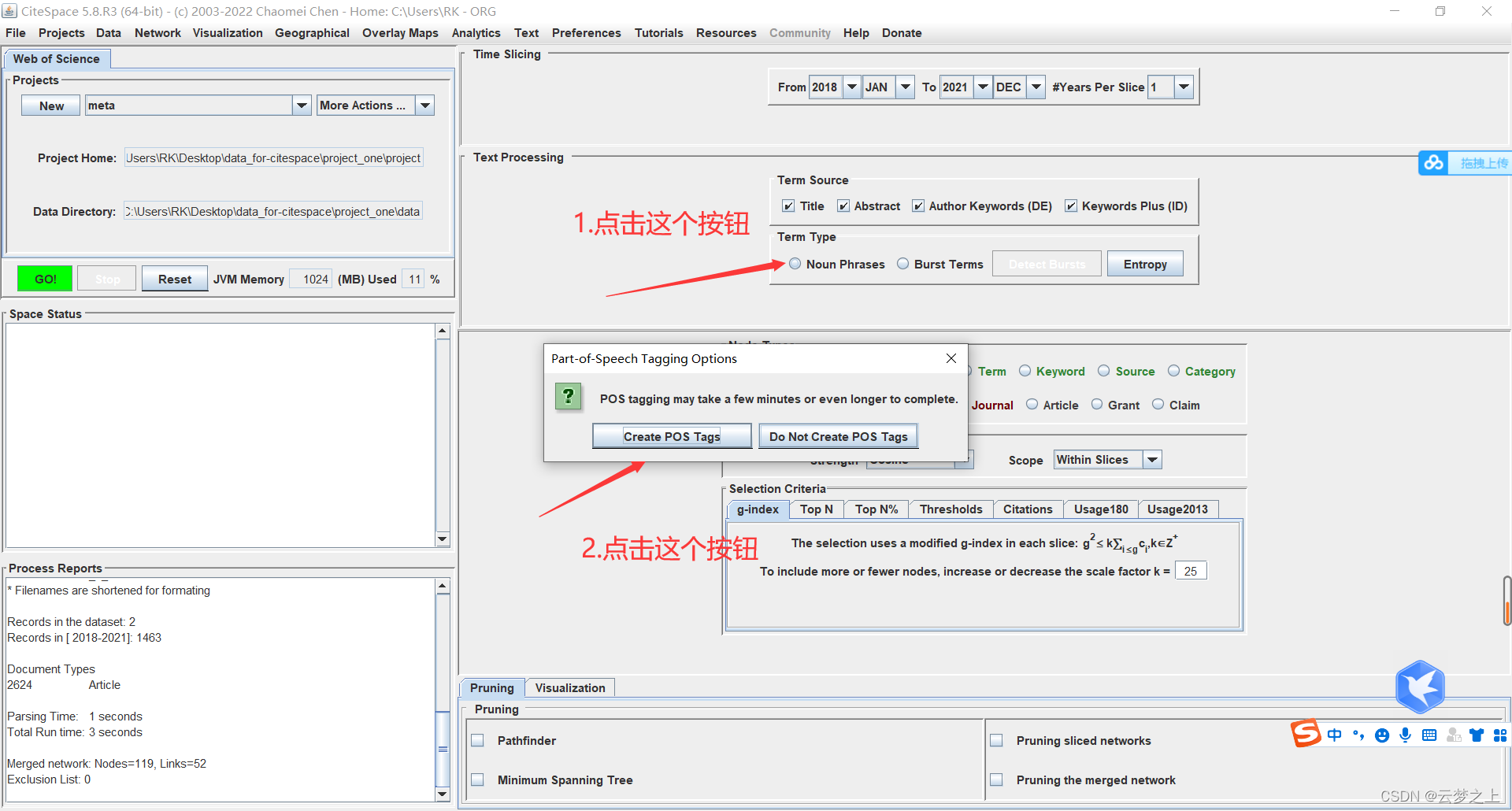
Task: Select Keyword node type radio button
Action: [x=1025, y=371]
